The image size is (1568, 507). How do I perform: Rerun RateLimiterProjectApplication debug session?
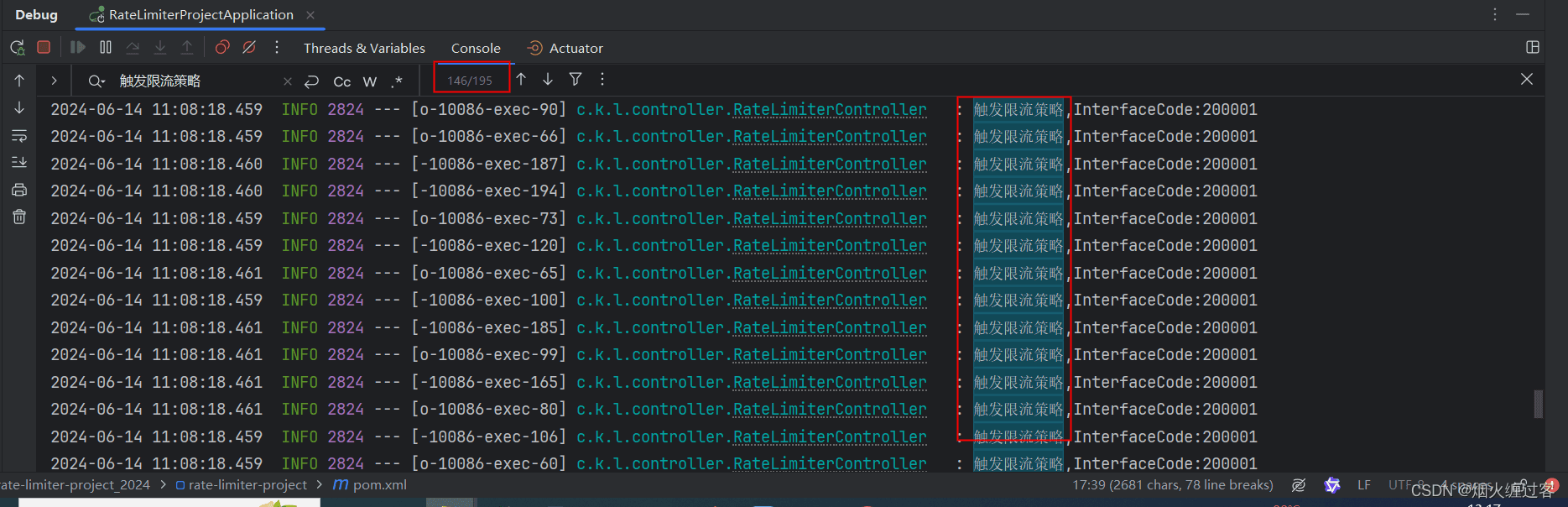point(17,48)
